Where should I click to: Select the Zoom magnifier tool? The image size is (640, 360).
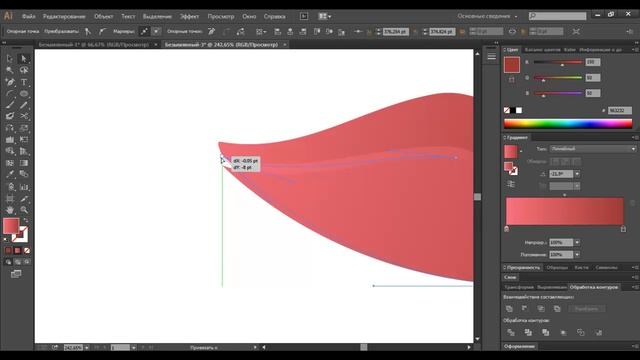pos(24,210)
